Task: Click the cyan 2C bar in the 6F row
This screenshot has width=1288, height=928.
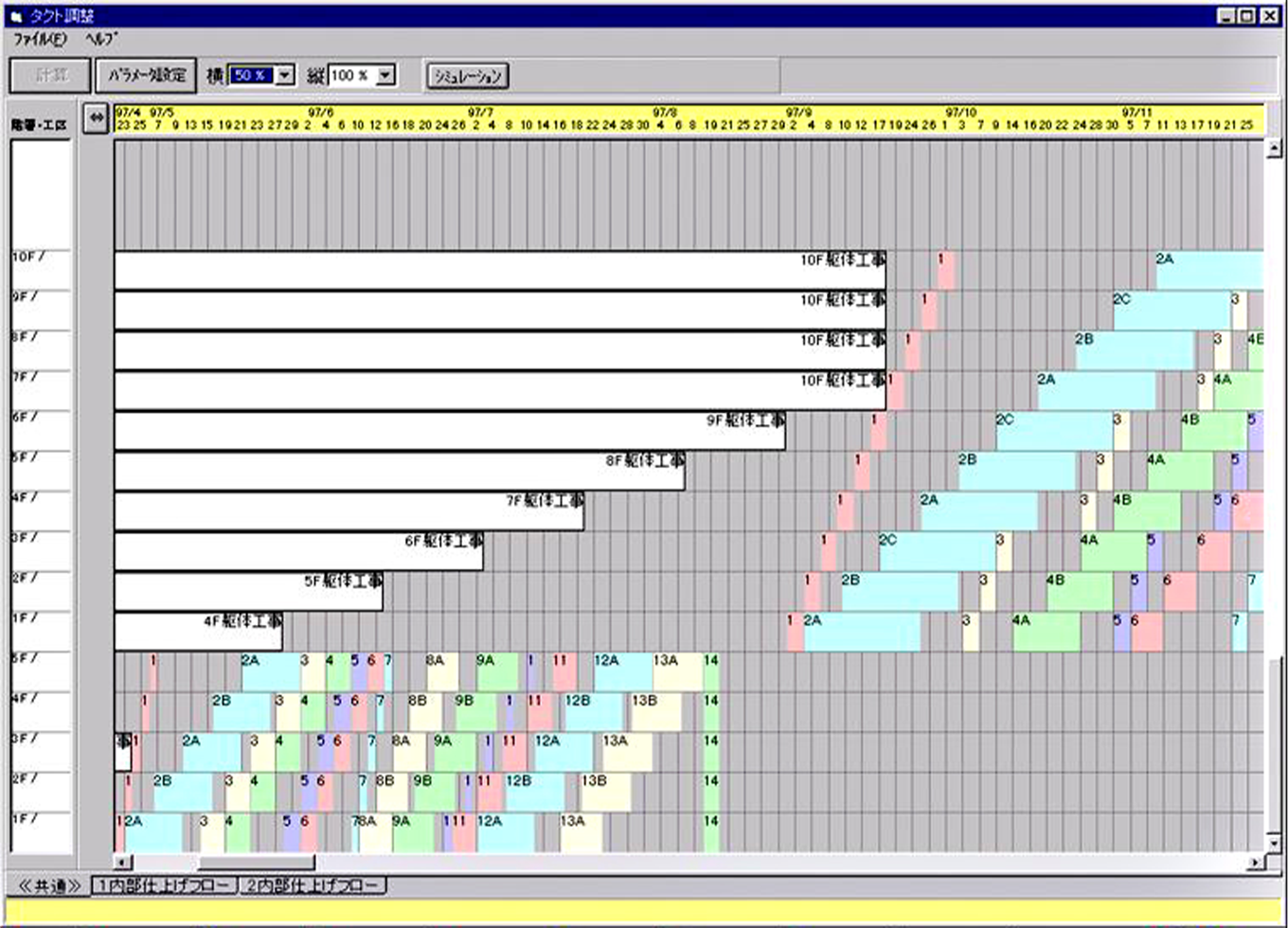Action: [x=1053, y=431]
